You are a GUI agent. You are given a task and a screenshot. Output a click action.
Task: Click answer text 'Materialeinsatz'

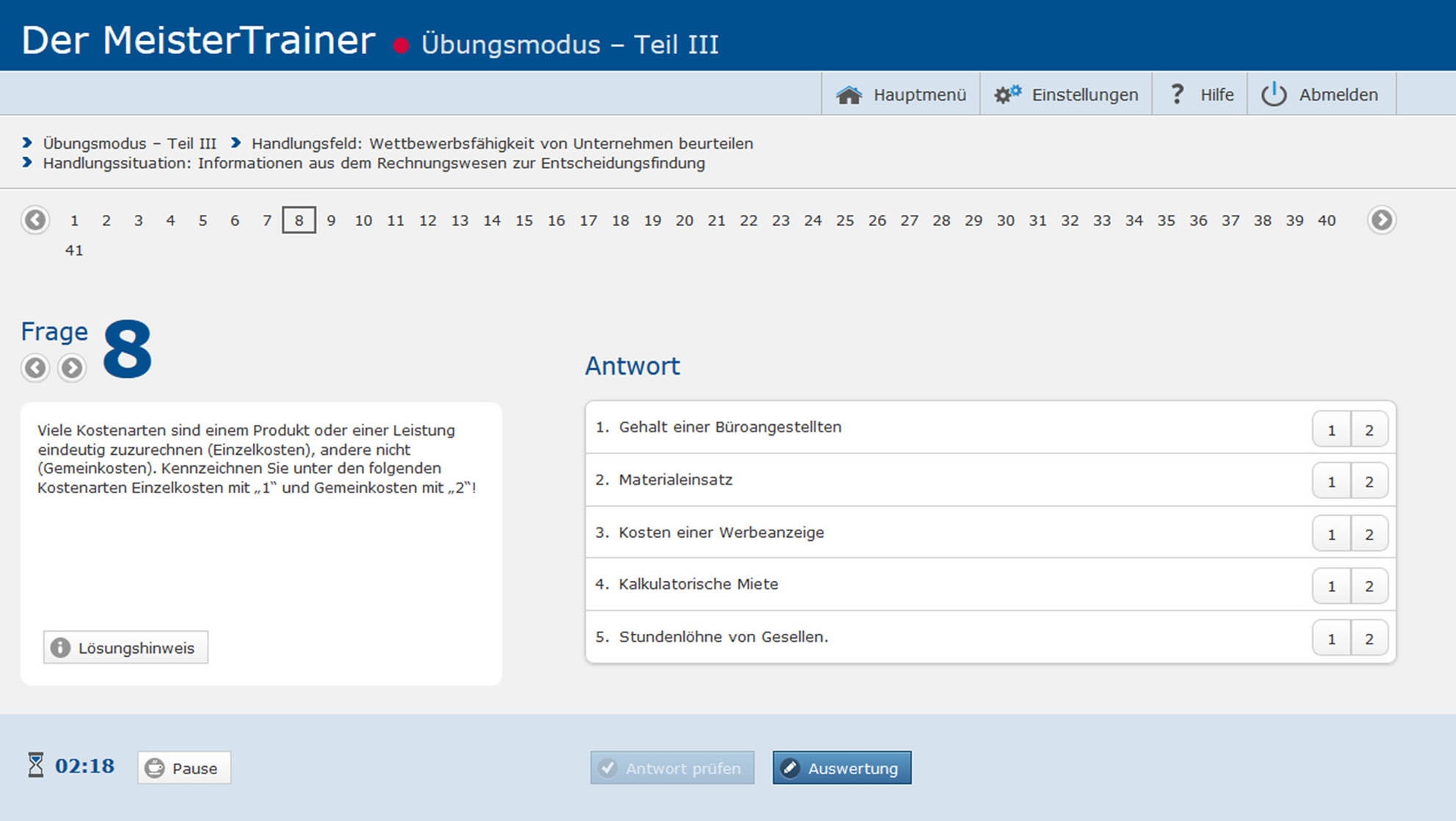675,480
